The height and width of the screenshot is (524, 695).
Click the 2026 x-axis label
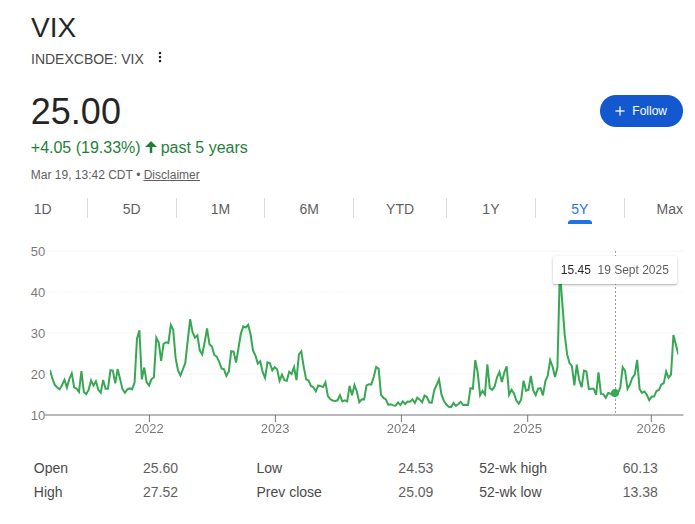(x=651, y=428)
